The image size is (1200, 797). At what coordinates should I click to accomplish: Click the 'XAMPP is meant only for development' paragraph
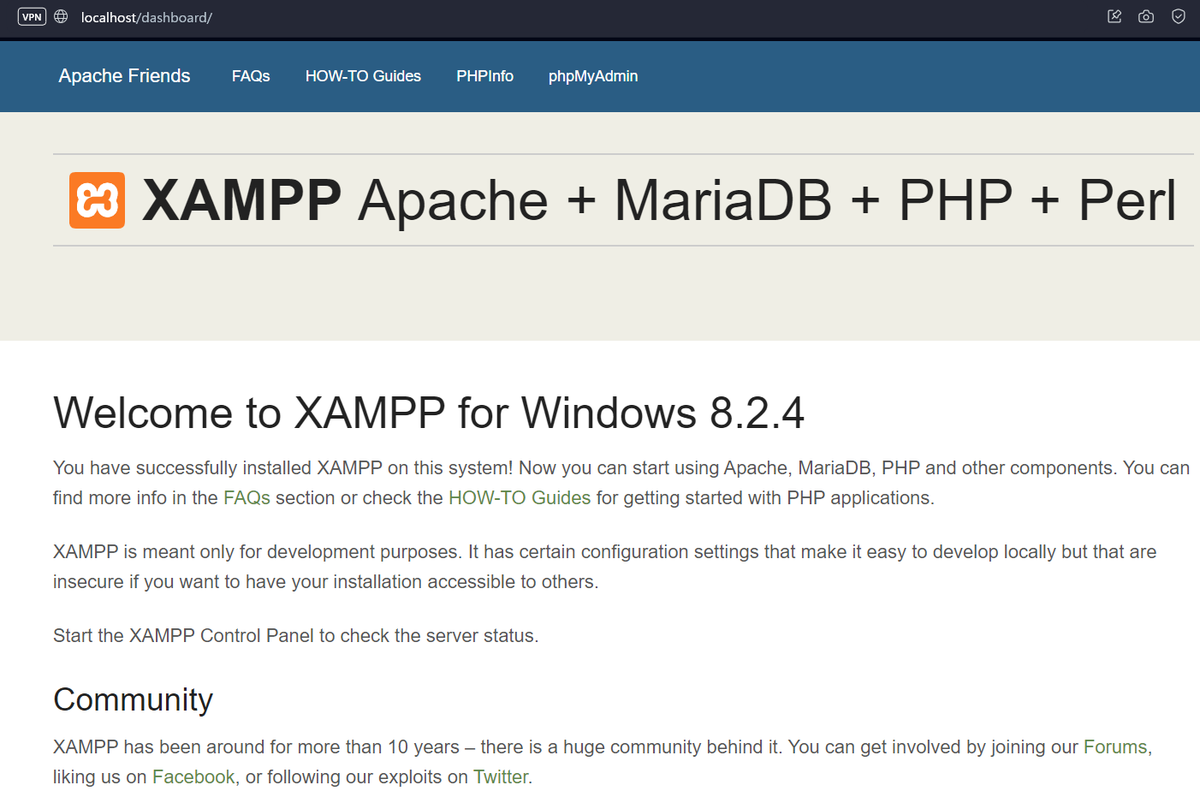pyautogui.click(x=605, y=567)
